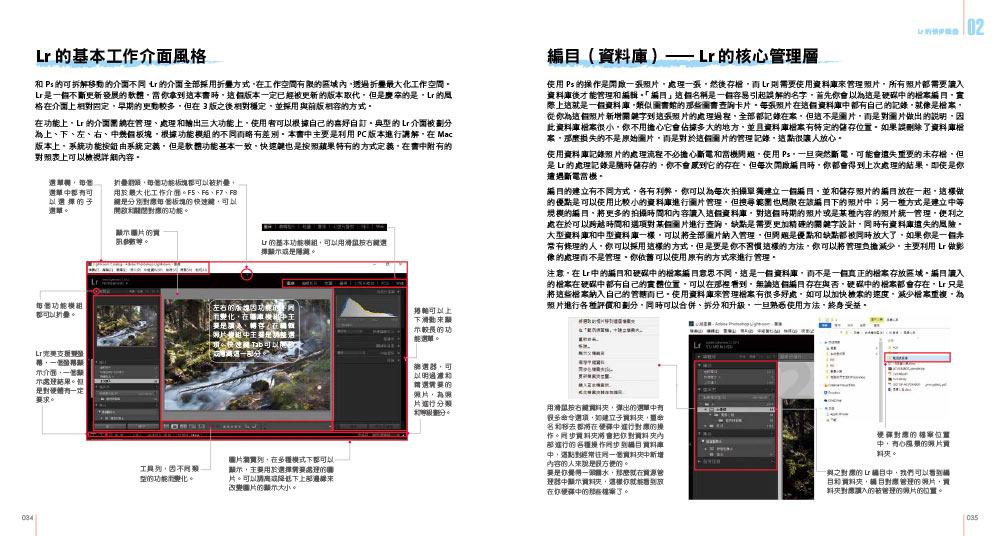This screenshot has width=1000, height=536.
Task: Choose 更新檔案夾位置 Update Folder Location in context menu
Action: click(x=595, y=376)
